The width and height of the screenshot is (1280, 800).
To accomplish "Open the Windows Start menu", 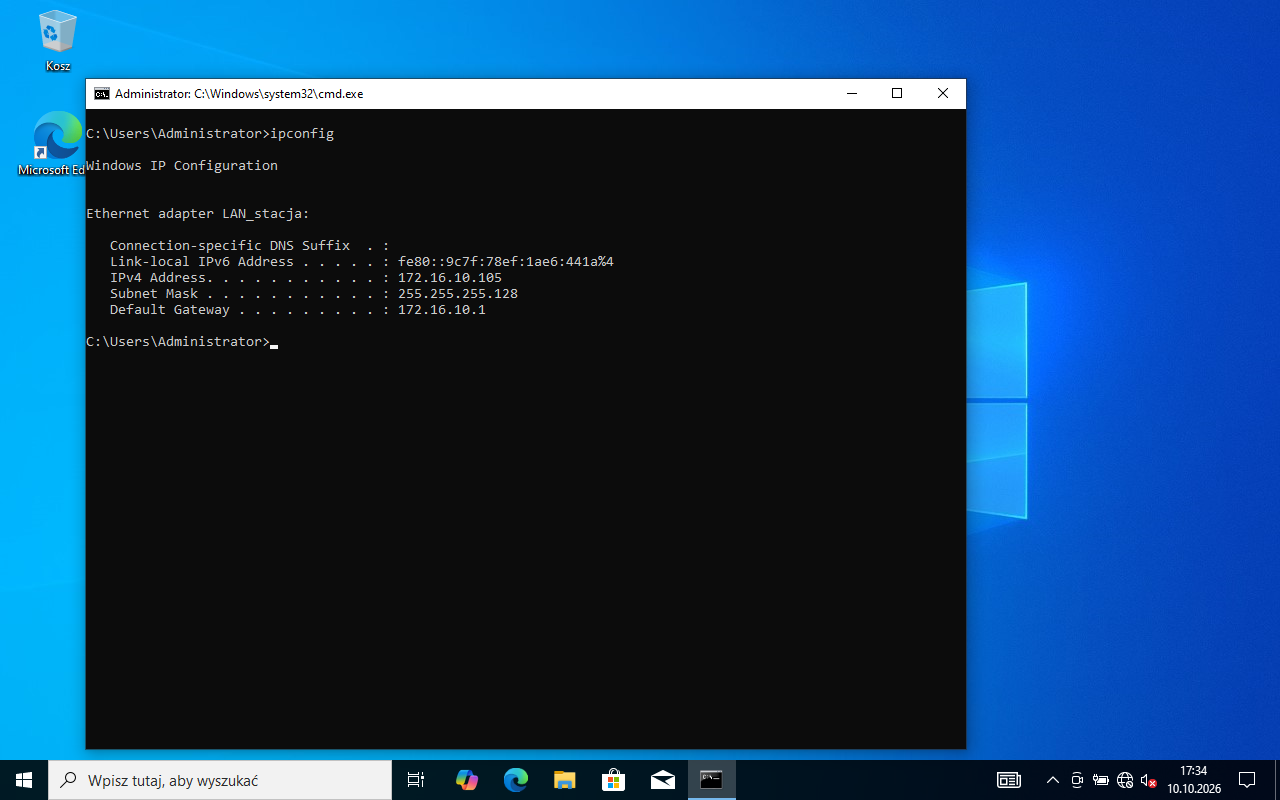I will [24, 780].
